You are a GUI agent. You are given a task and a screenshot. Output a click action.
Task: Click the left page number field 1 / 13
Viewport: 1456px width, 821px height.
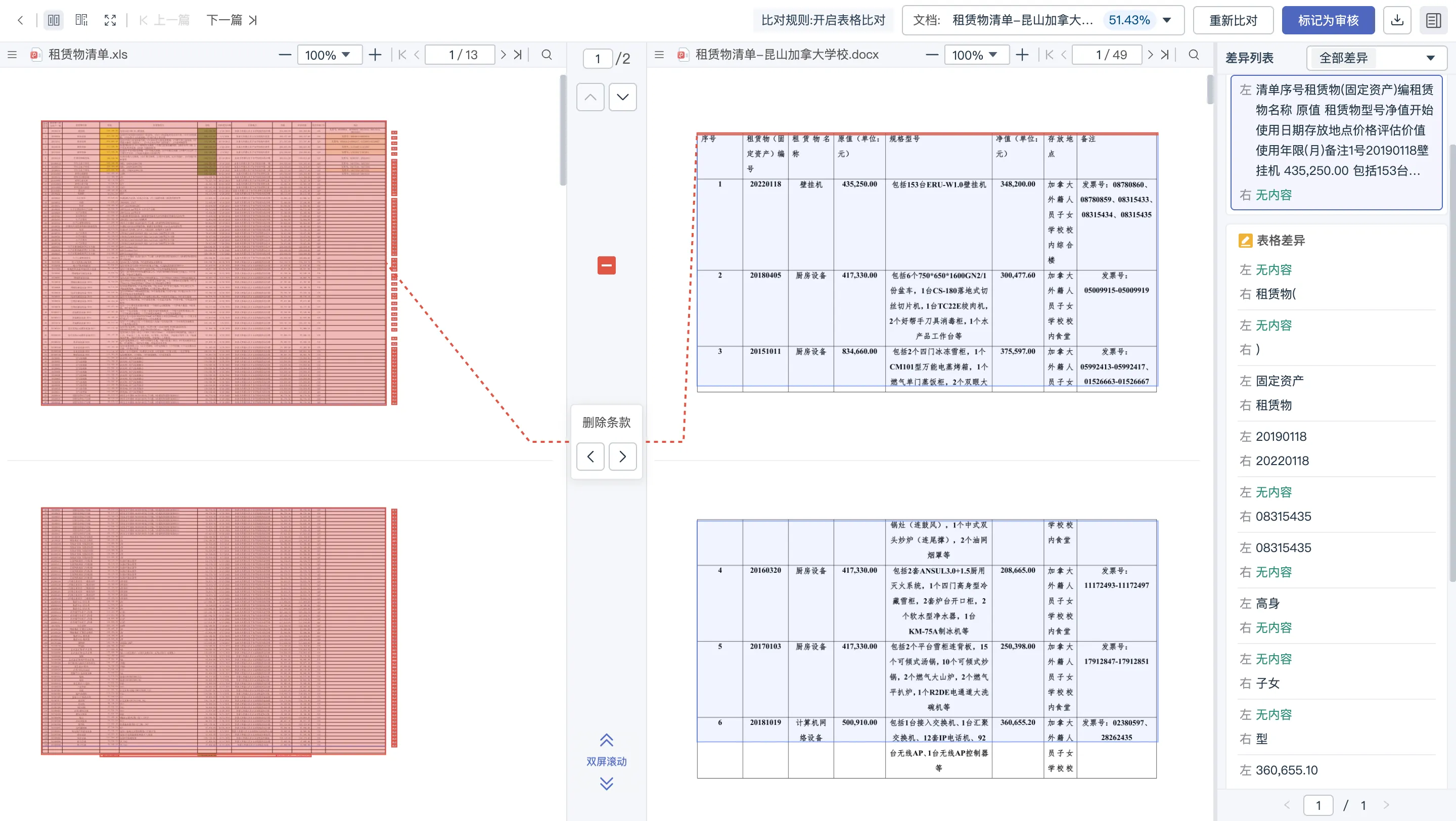[460, 55]
